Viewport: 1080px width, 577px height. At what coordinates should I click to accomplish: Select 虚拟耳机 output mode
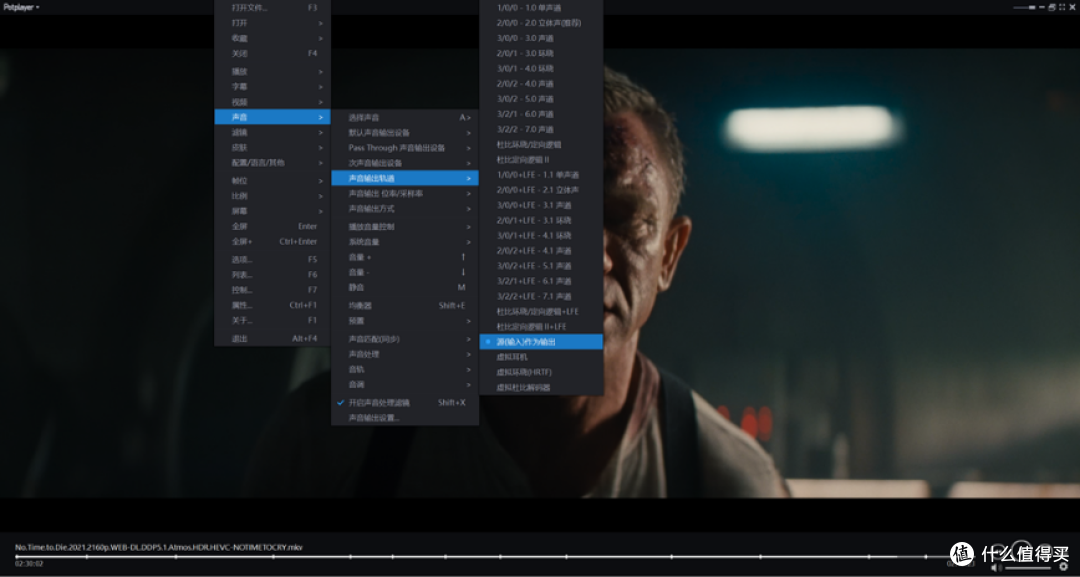pyautogui.click(x=541, y=357)
